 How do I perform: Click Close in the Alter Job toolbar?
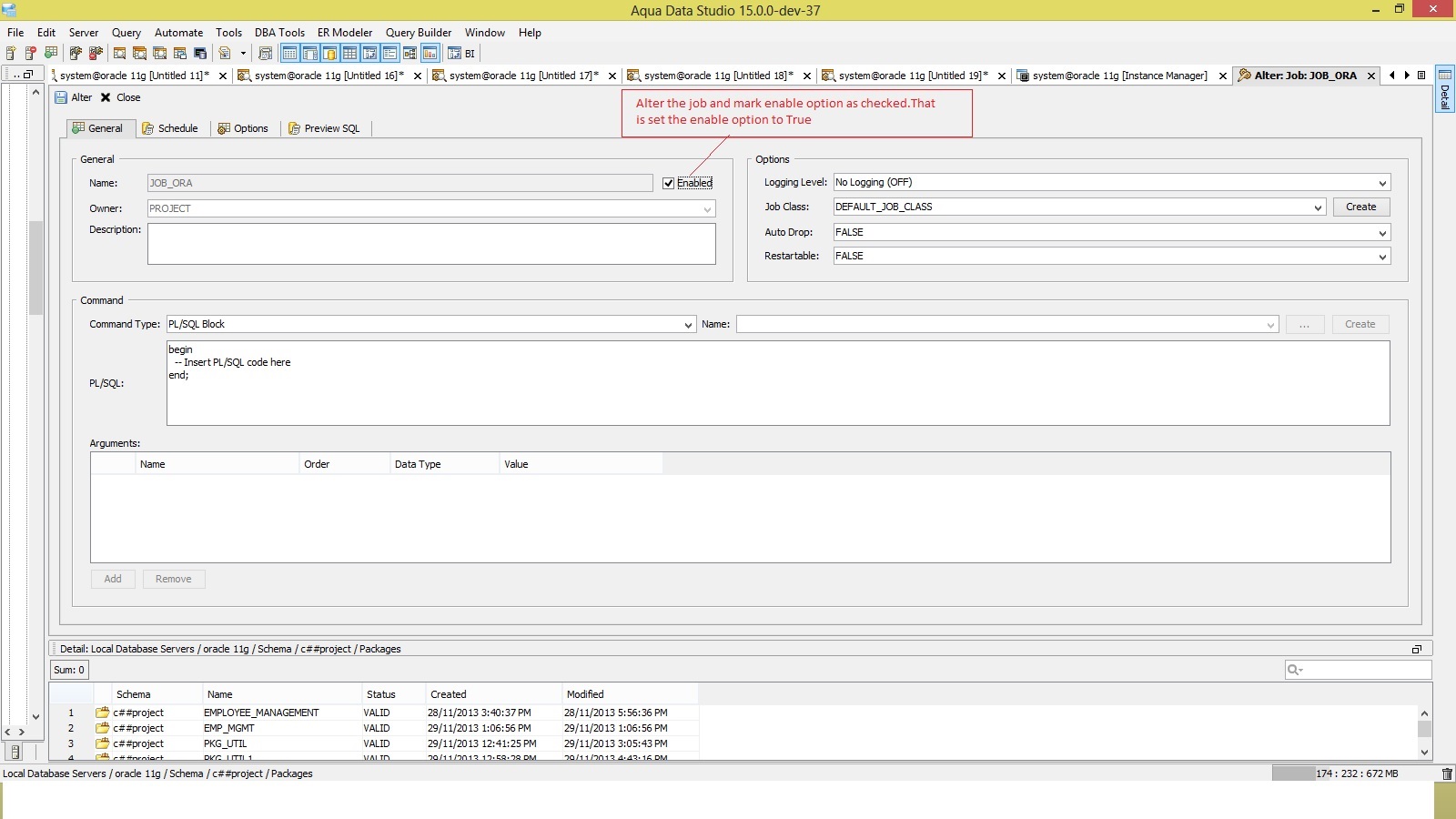pos(120,97)
